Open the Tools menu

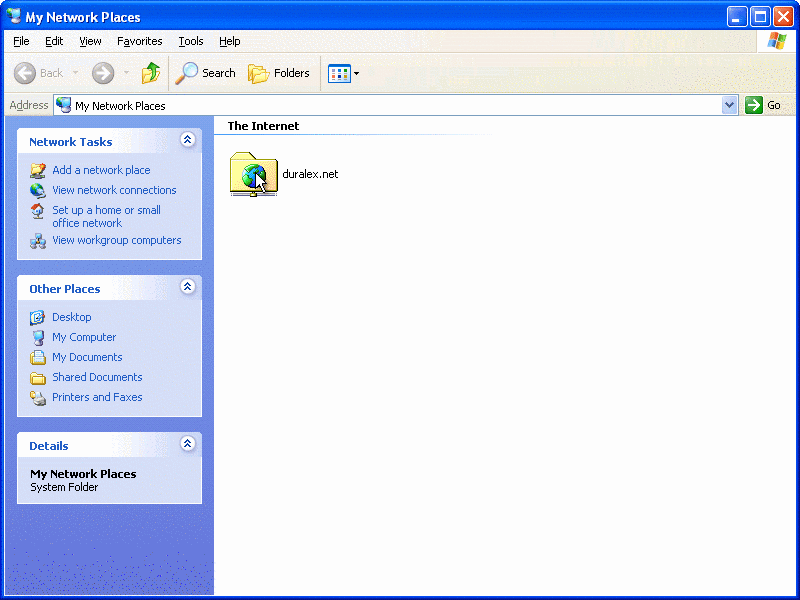coord(190,41)
